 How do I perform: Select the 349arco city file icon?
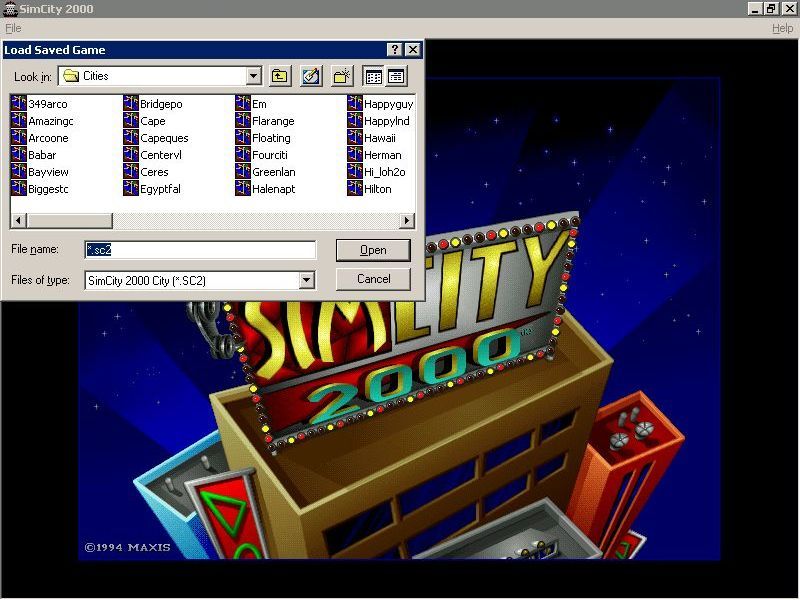(19, 104)
